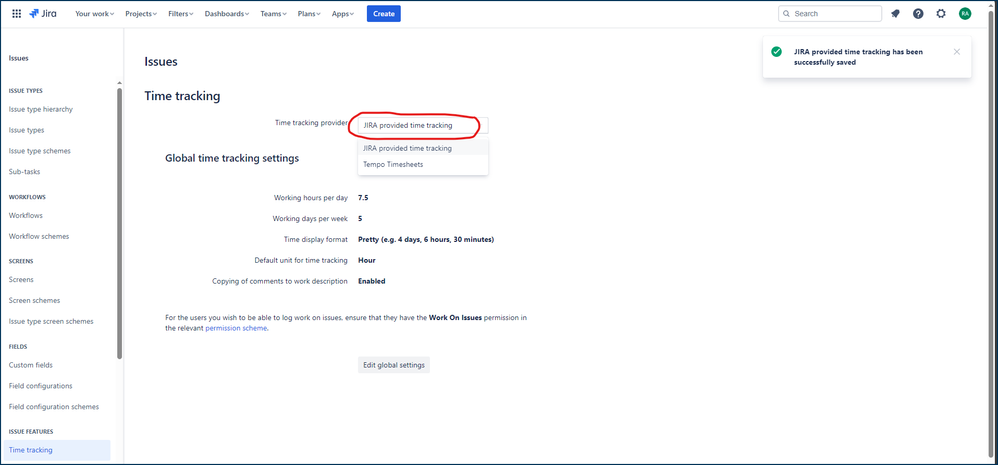Image resolution: width=998 pixels, height=465 pixels.
Task: Click the sidebar vertical scrollbar
Action: (119, 223)
